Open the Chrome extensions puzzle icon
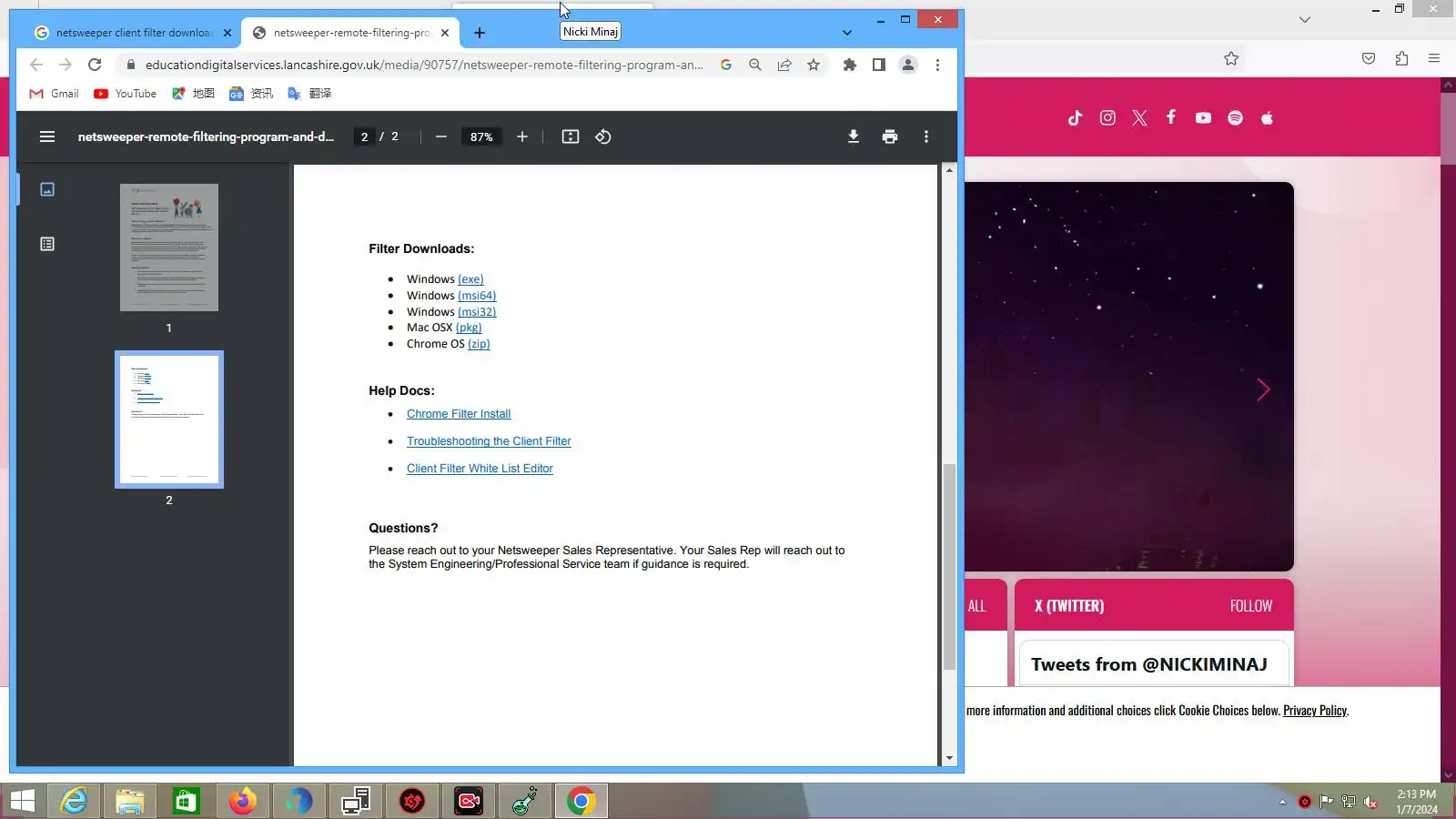The width and height of the screenshot is (1456, 819). [x=850, y=65]
